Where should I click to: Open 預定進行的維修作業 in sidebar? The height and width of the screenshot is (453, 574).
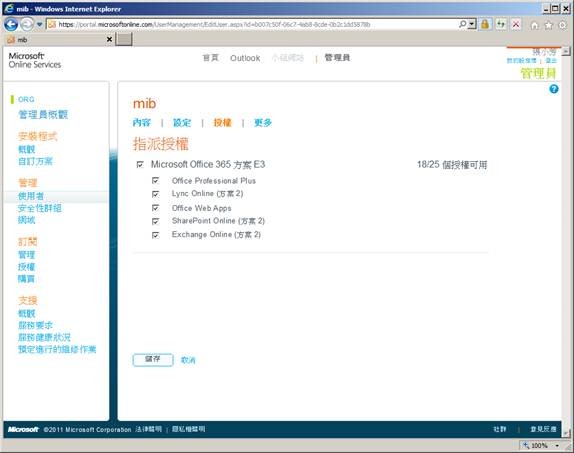[x=57, y=349]
